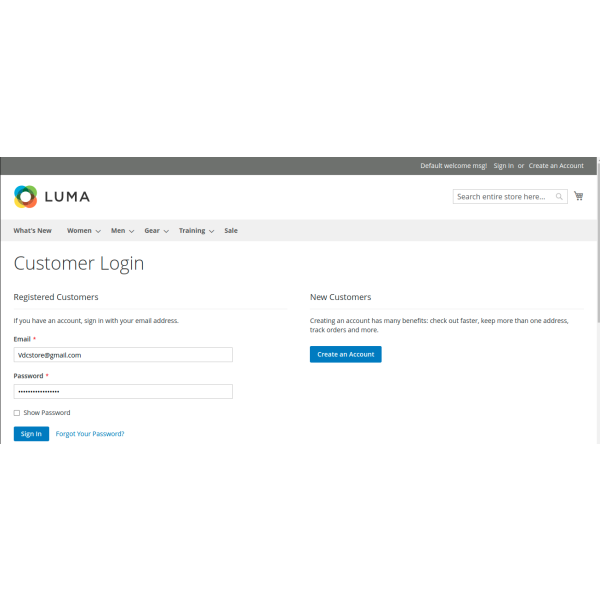Viewport: 600px width, 600px height.
Task: Open the shopping cart icon
Action: pos(579,196)
